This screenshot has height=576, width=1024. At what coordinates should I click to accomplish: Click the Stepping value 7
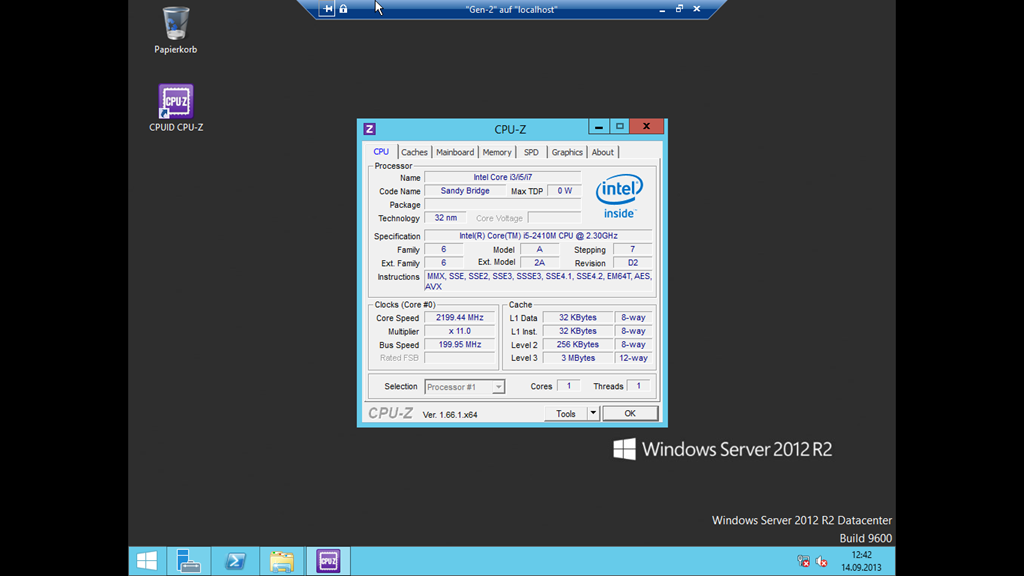click(x=632, y=249)
